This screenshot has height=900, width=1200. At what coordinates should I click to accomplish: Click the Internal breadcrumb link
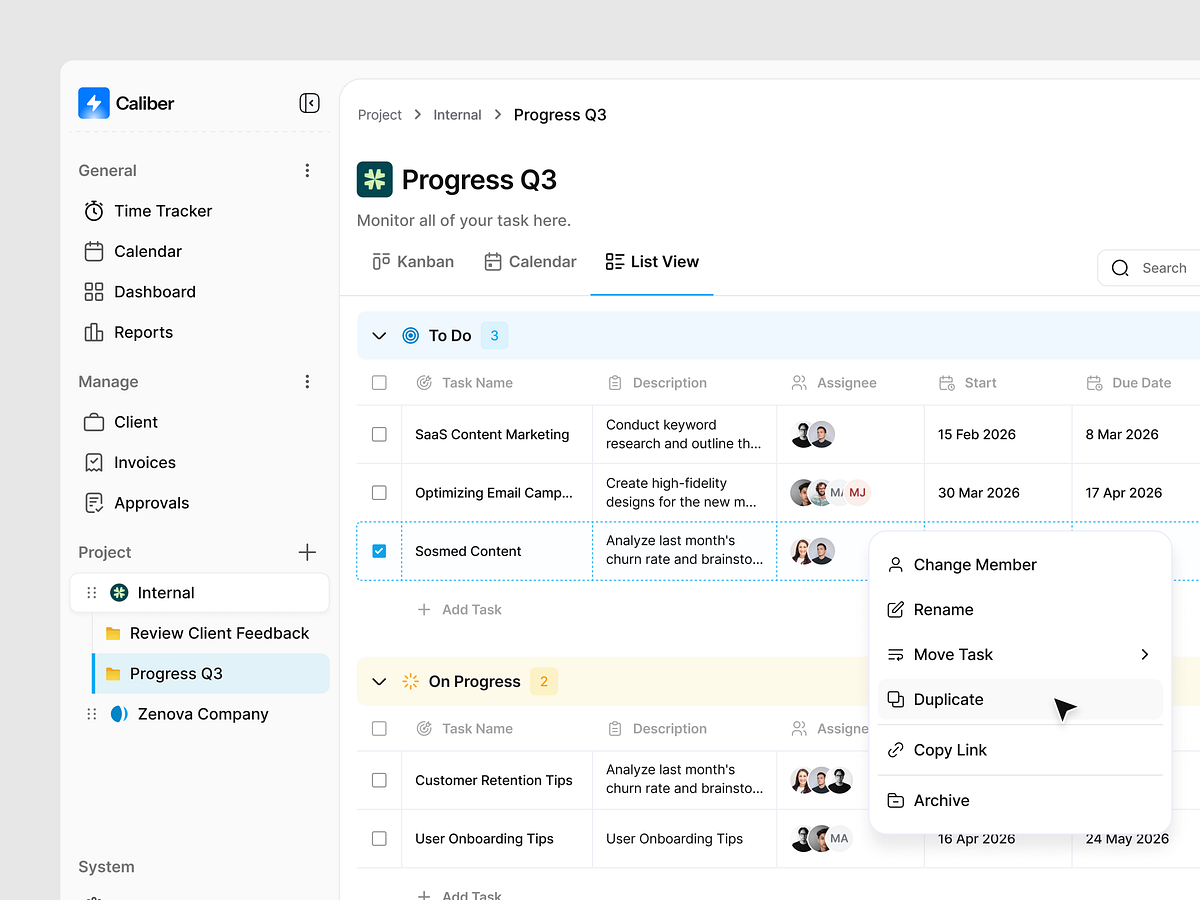pyautogui.click(x=457, y=115)
